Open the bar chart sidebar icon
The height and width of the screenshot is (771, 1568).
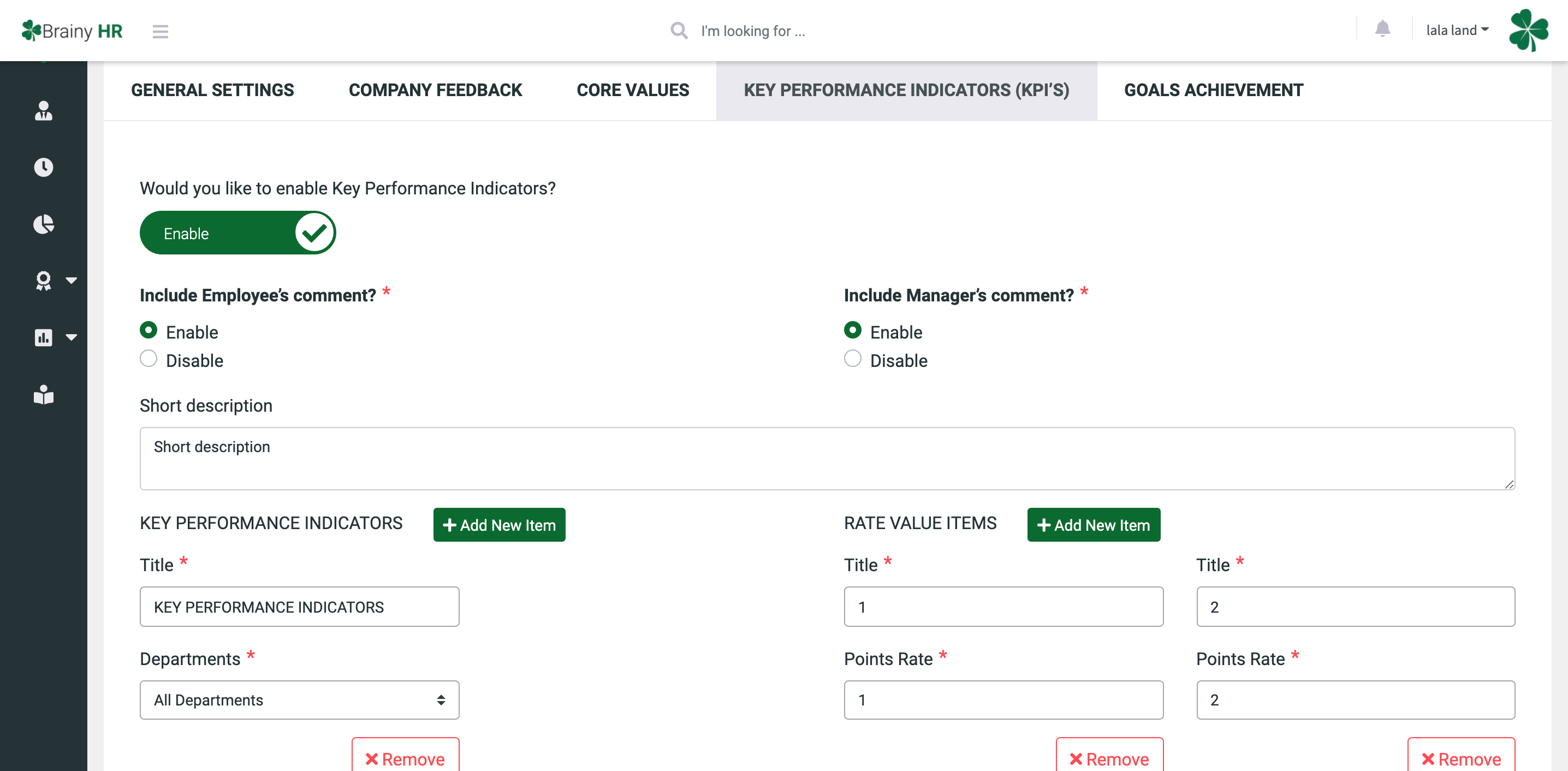(43, 337)
